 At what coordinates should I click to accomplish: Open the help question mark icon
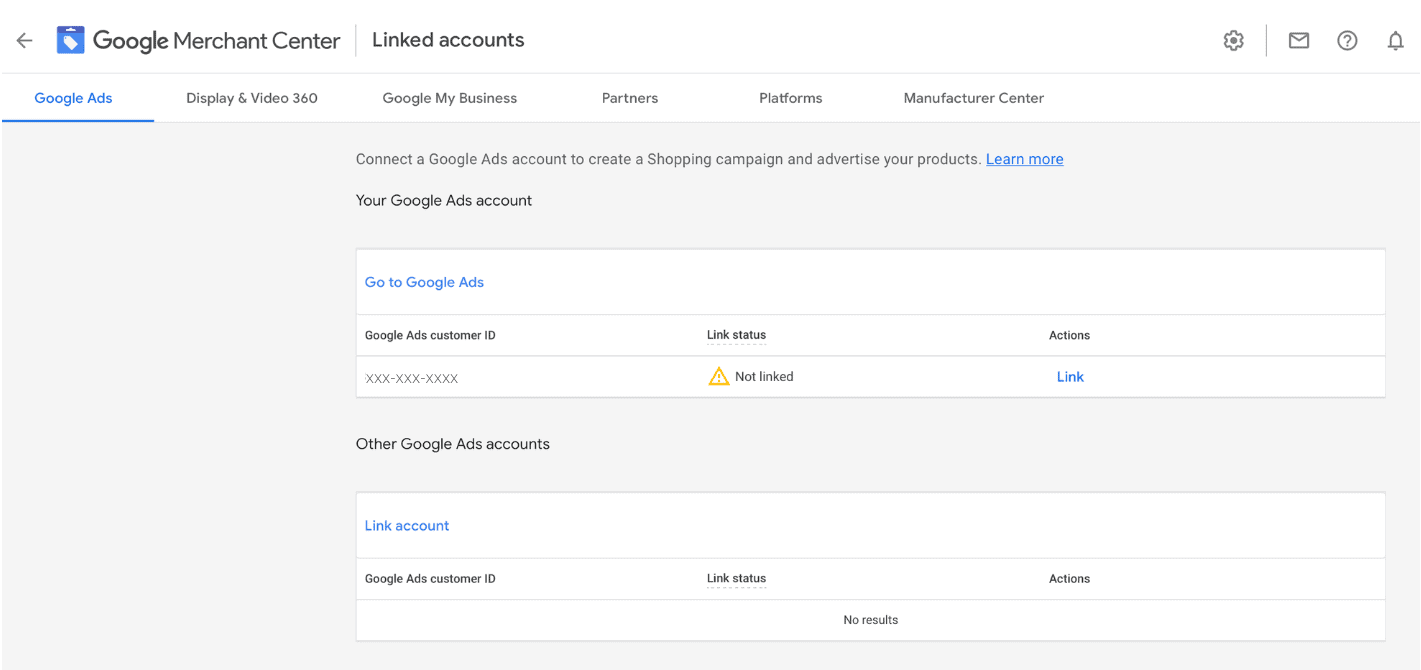[1347, 40]
